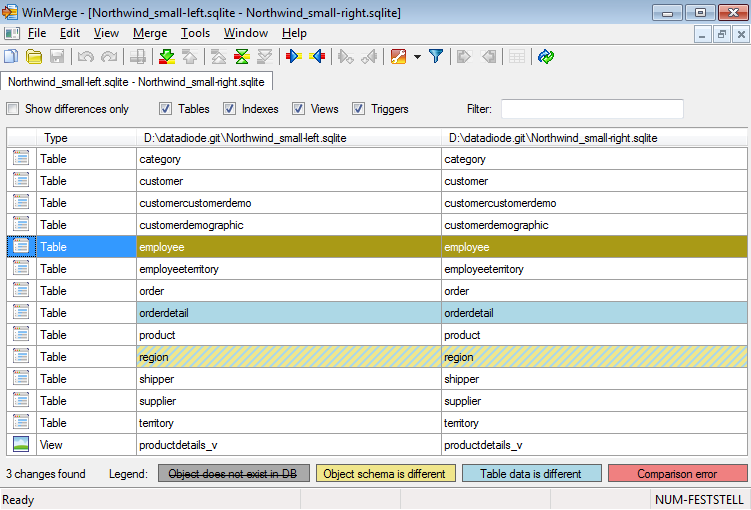
Task: Click the Undo arrow icon
Action: click(x=86, y=57)
